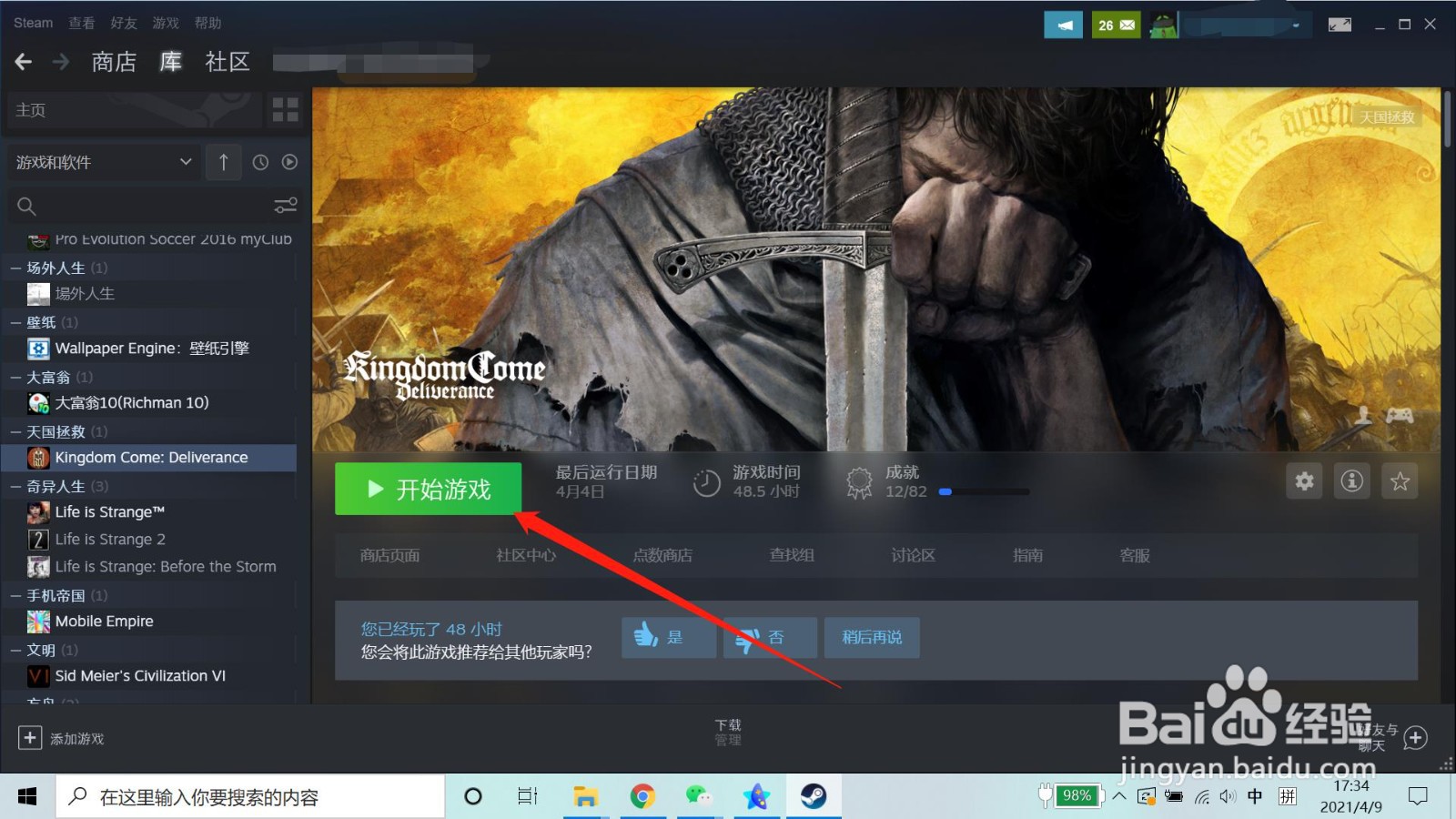
Task: Switch to Big Picture mode
Action: point(1340,25)
